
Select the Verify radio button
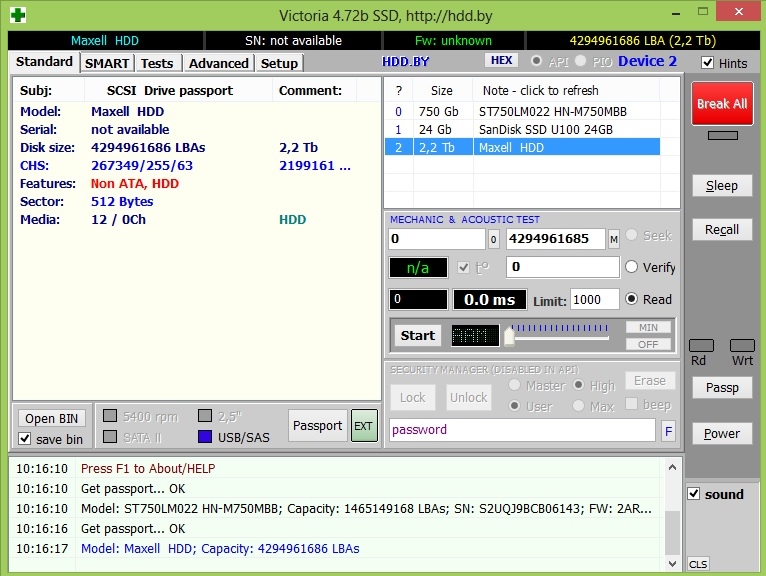coord(631,267)
